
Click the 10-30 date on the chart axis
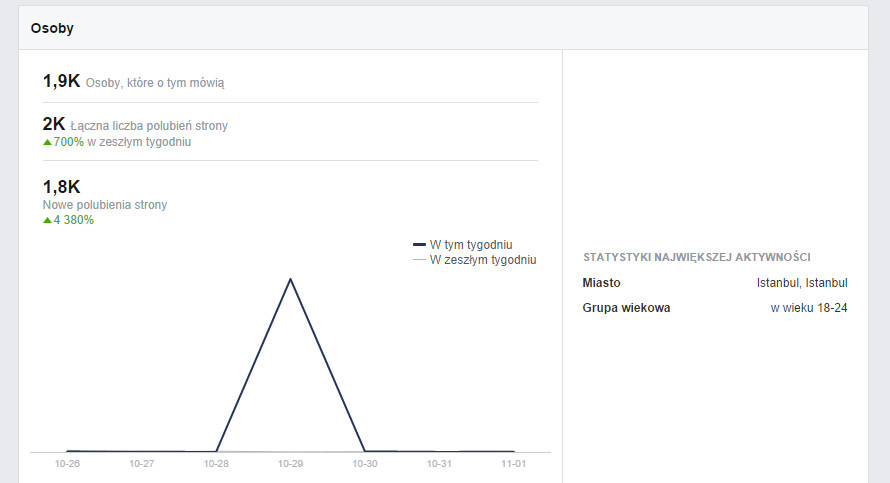pyautogui.click(x=365, y=464)
